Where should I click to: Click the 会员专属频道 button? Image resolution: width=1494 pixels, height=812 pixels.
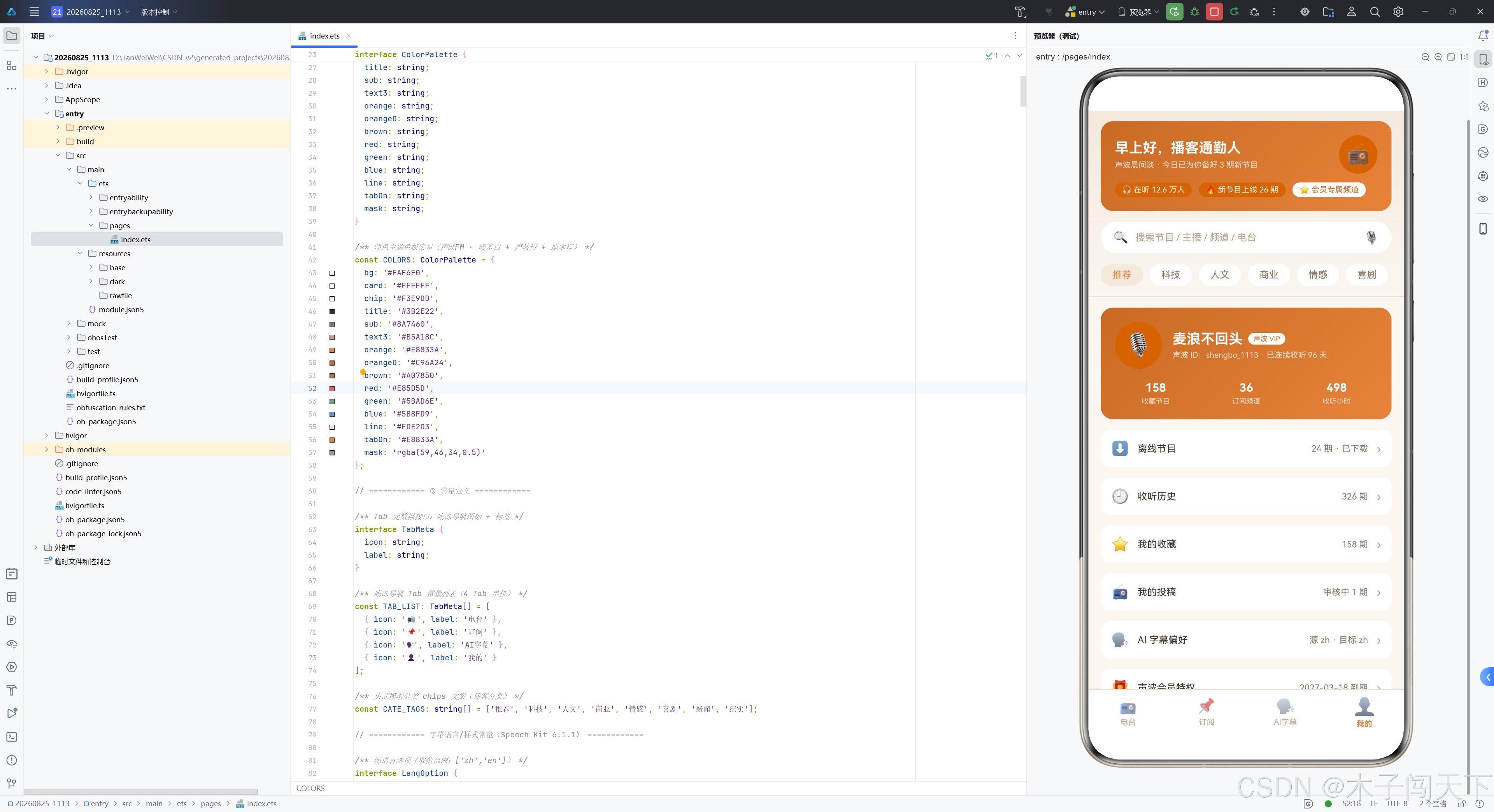(x=1329, y=189)
